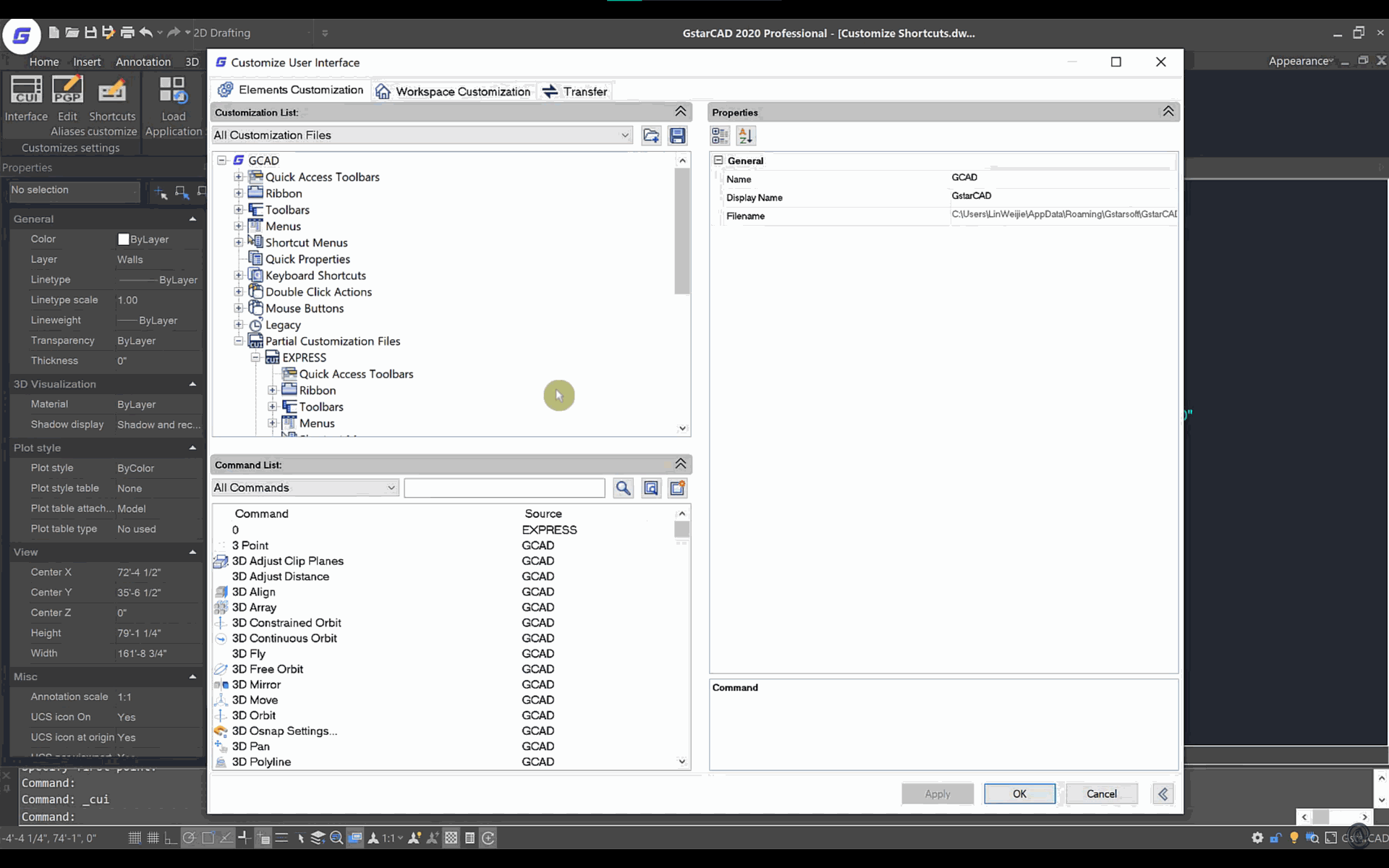Switch to the Workspace Customization tab
Image resolution: width=1389 pixels, height=868 pixels.
tap(453, 90)
